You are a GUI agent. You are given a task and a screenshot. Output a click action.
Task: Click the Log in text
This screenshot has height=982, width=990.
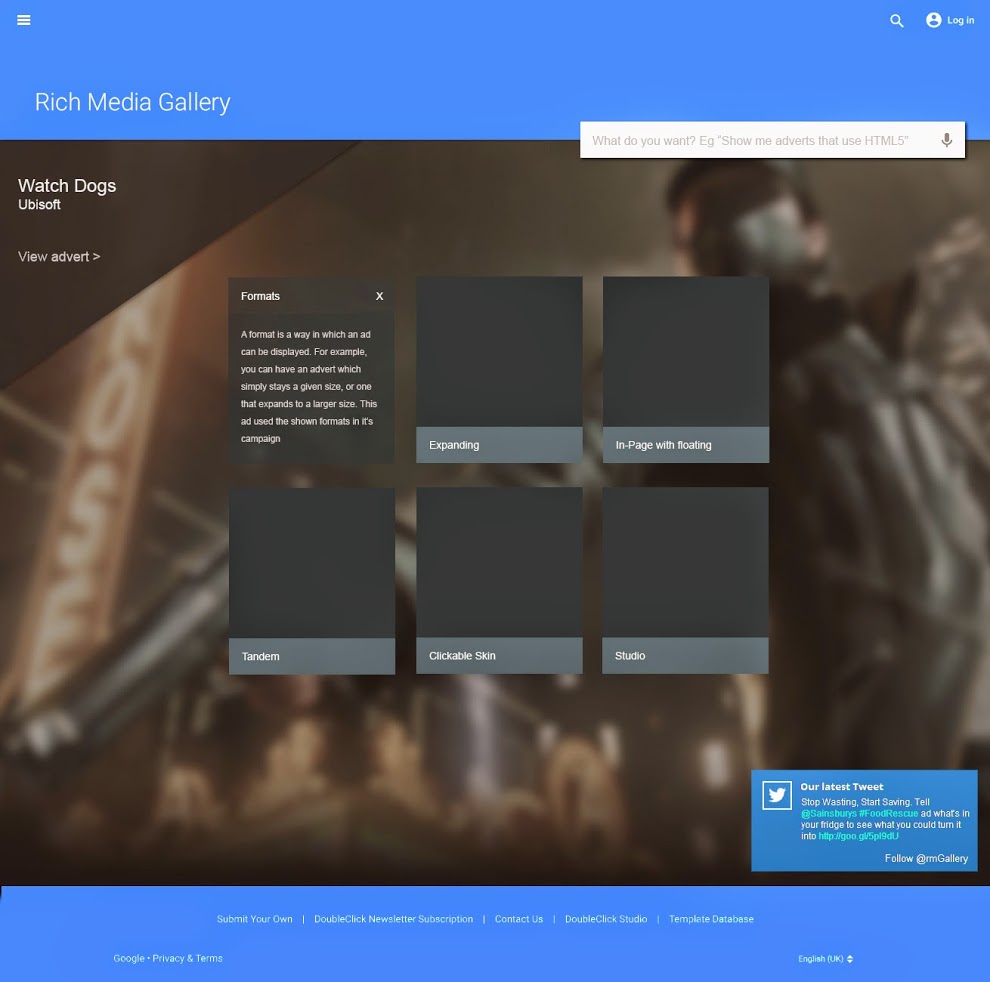(960, 20)
